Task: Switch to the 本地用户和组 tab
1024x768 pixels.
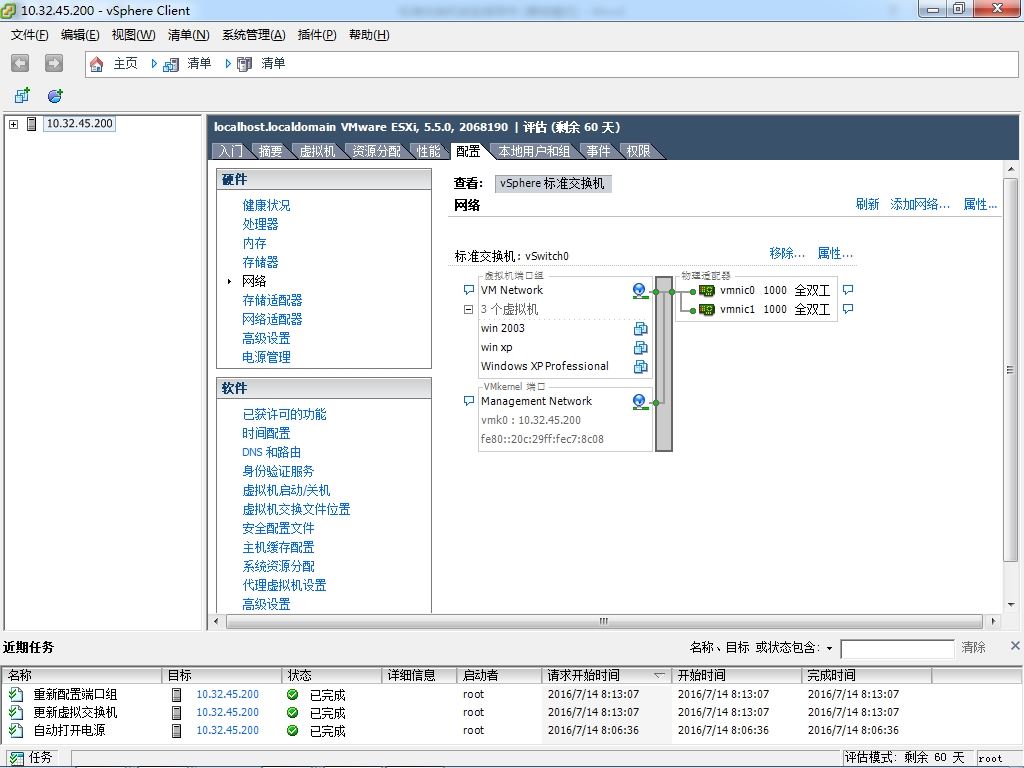Action: [x=534, y=152]
